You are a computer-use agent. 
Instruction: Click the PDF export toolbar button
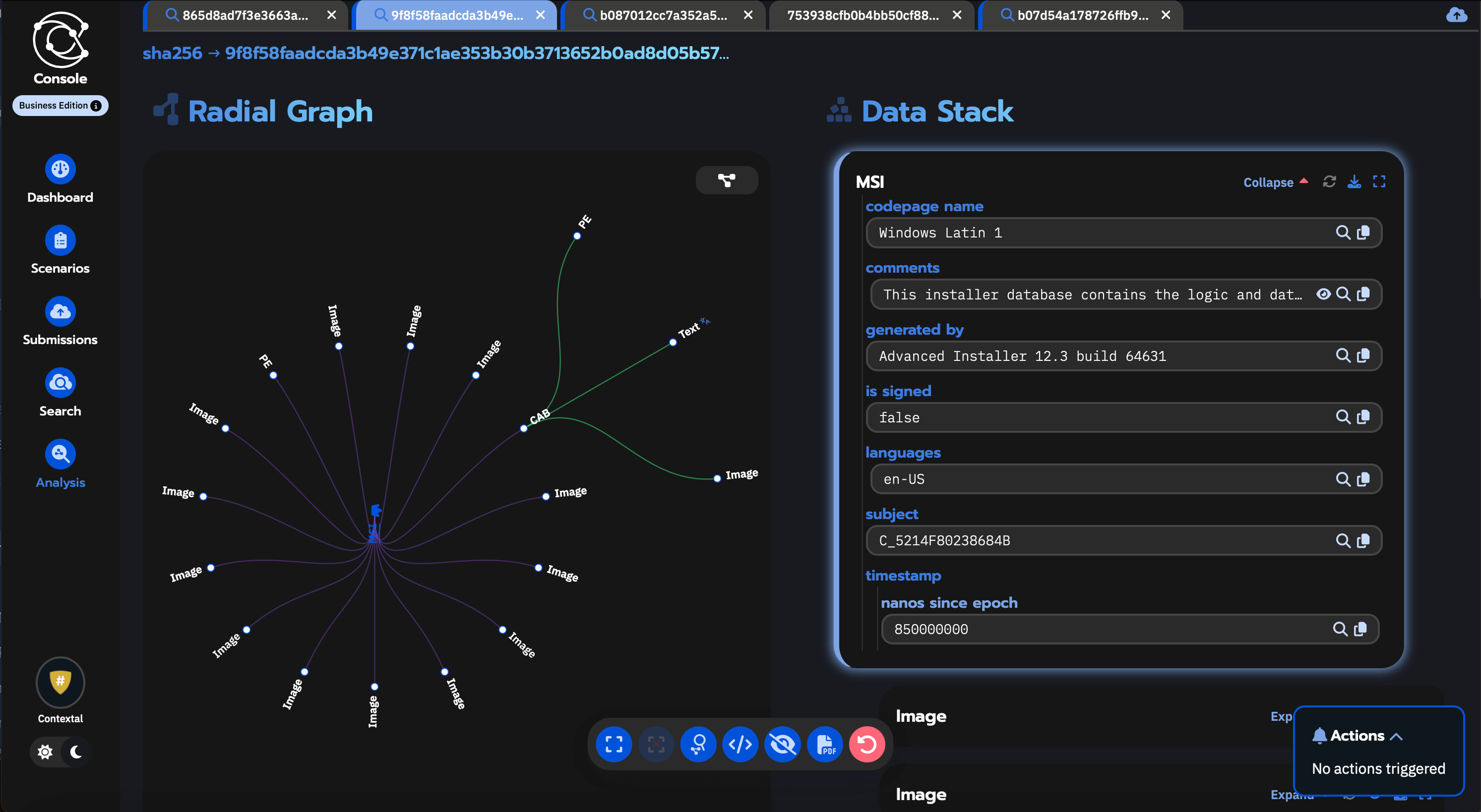click(825, 744)
